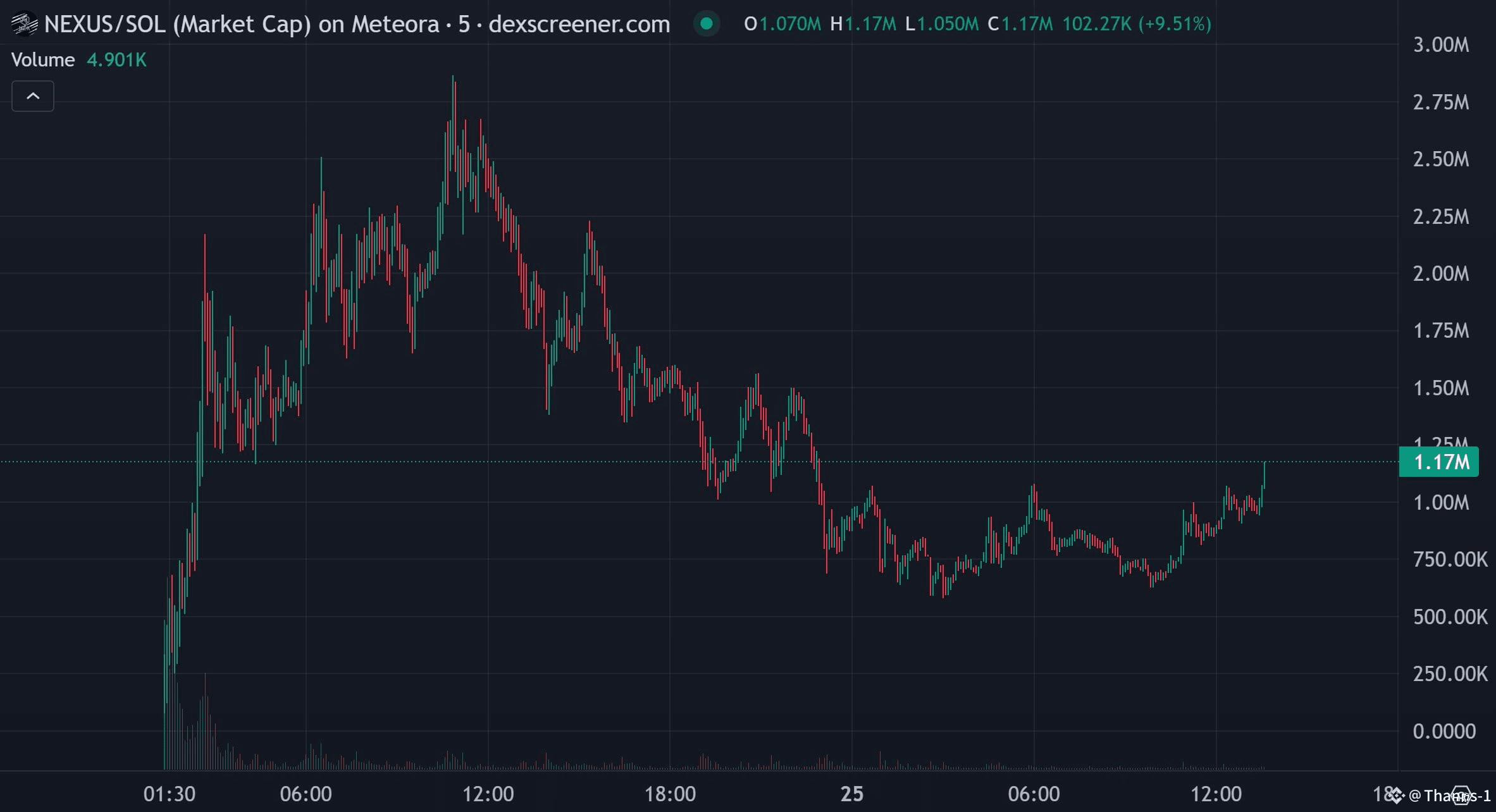This screenshot has width=1496, height=812.
Task: Click the 2.25M price axis label
Action: tap(1441, 216)
